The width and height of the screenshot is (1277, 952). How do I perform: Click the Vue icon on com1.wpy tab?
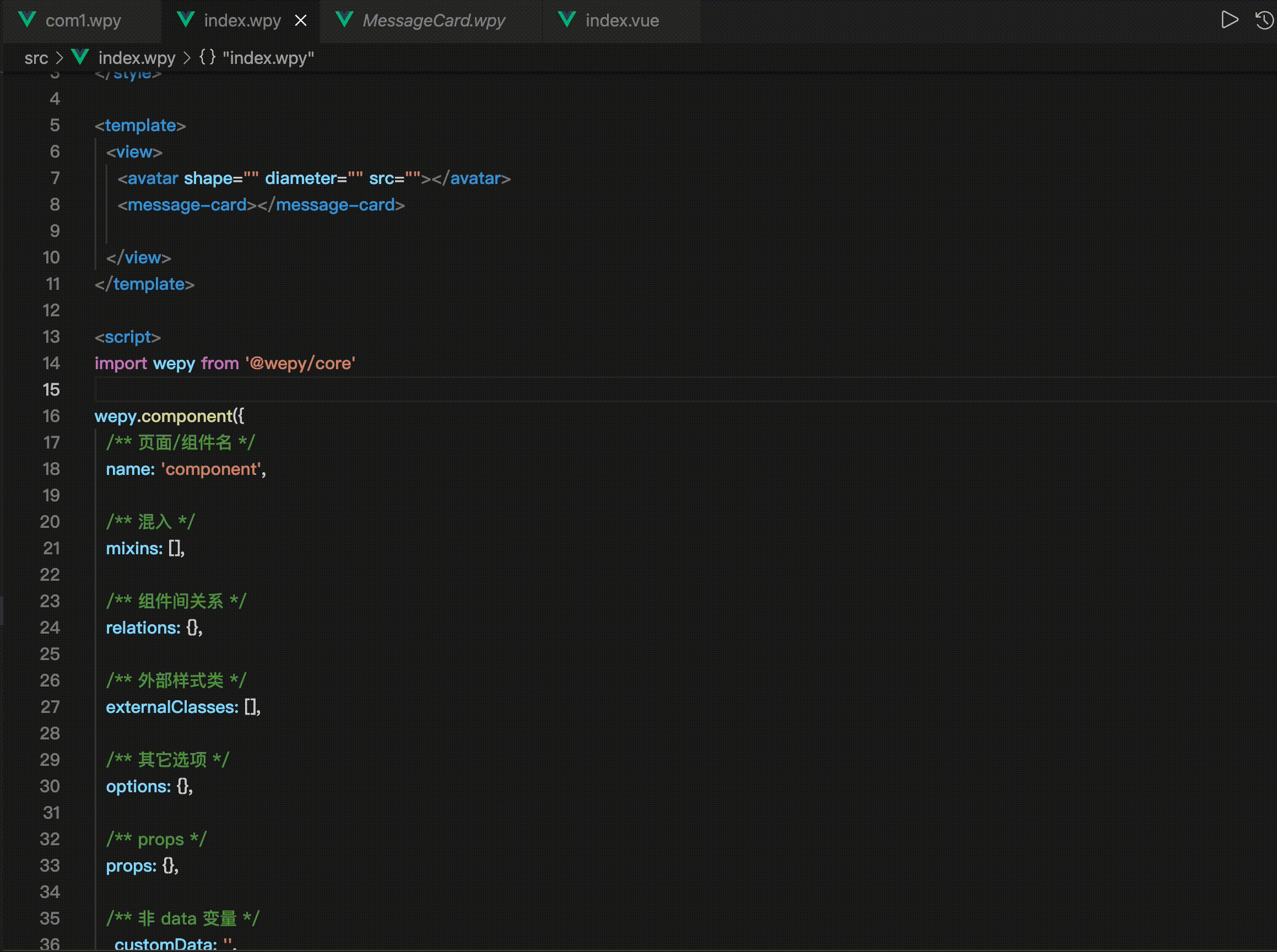(27, 20)
